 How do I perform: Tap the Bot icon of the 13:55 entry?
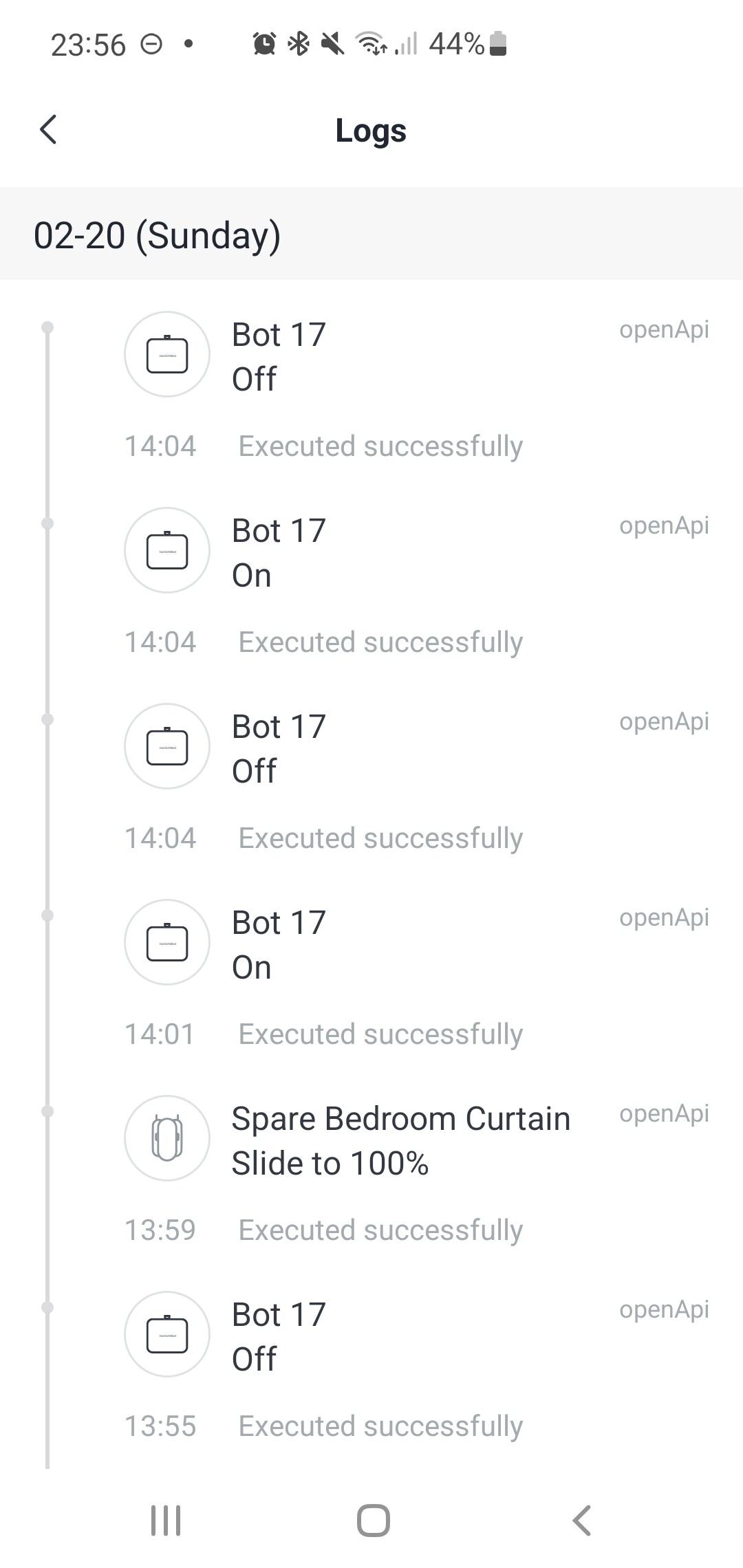[166, 1334]
